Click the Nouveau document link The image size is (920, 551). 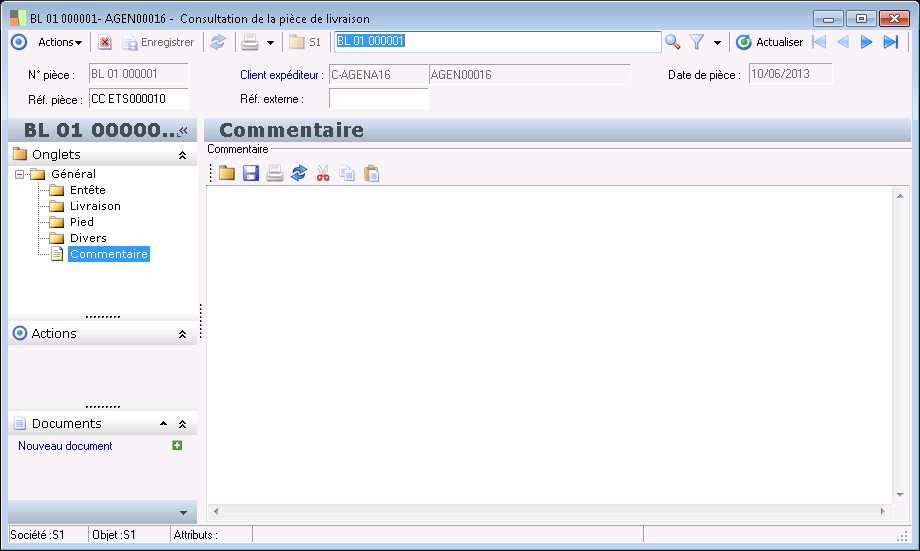point(65,446)
